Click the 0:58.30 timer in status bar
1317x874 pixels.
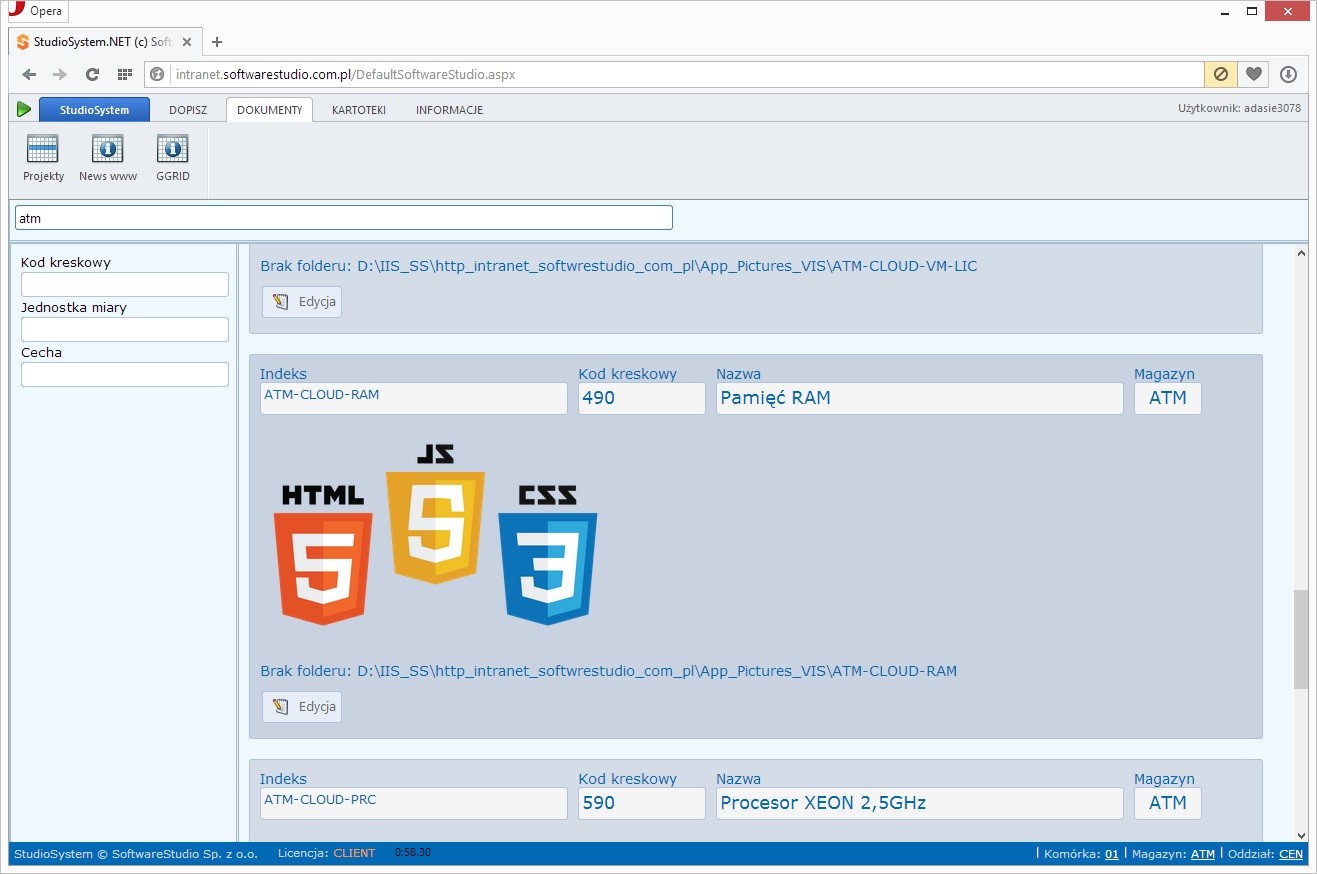(413, 853)
